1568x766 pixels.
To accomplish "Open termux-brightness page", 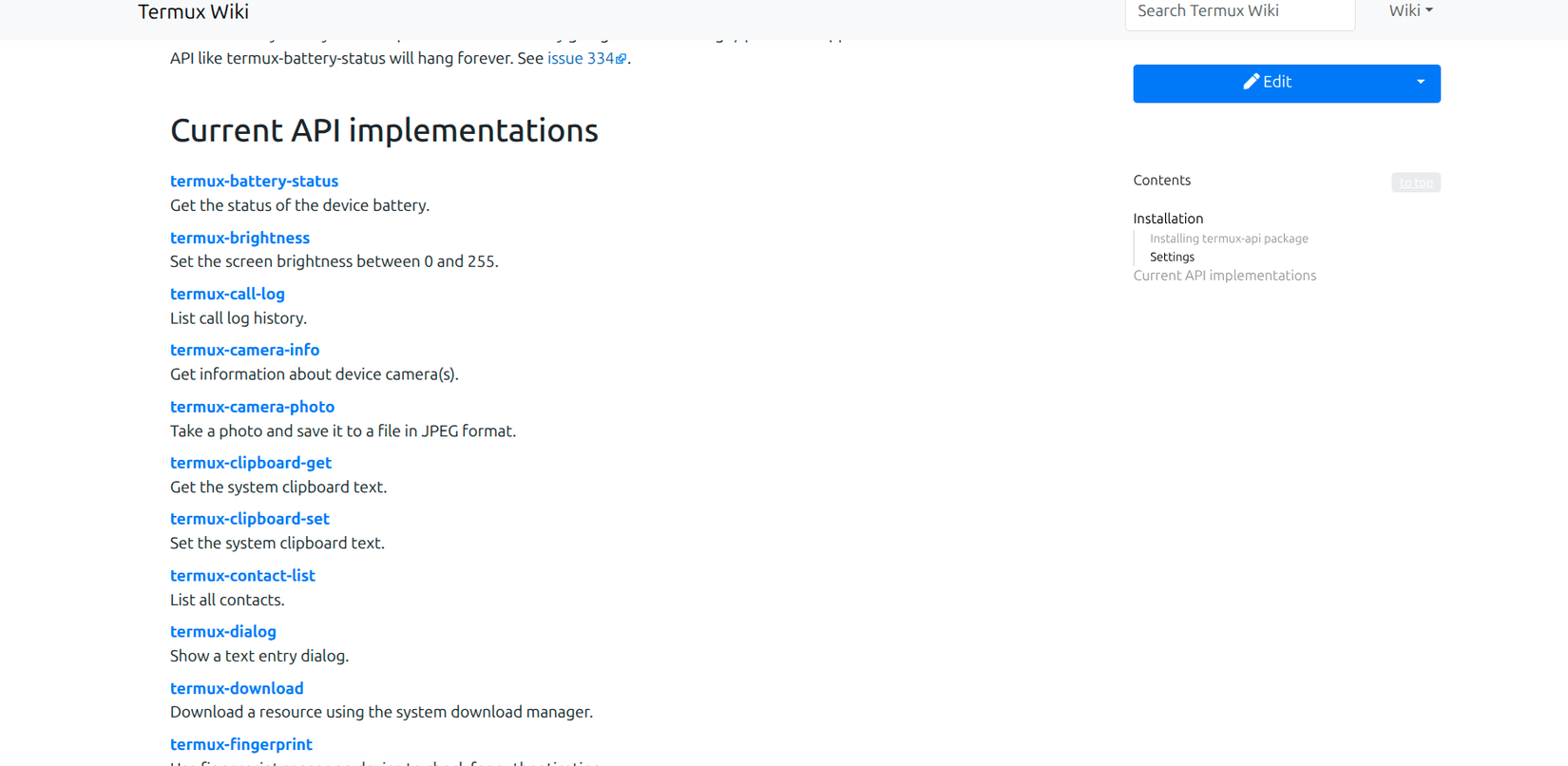I will point(239,238).
